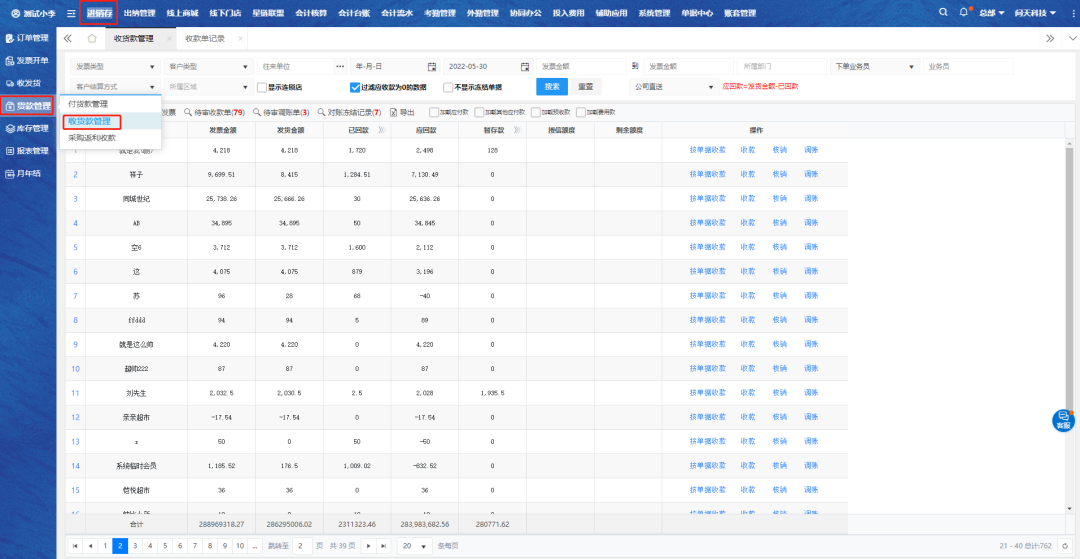The width and height of the screenshot is (1080, 559).
Task: Click the blue 搜索 search button
Action: click(552, 87)
